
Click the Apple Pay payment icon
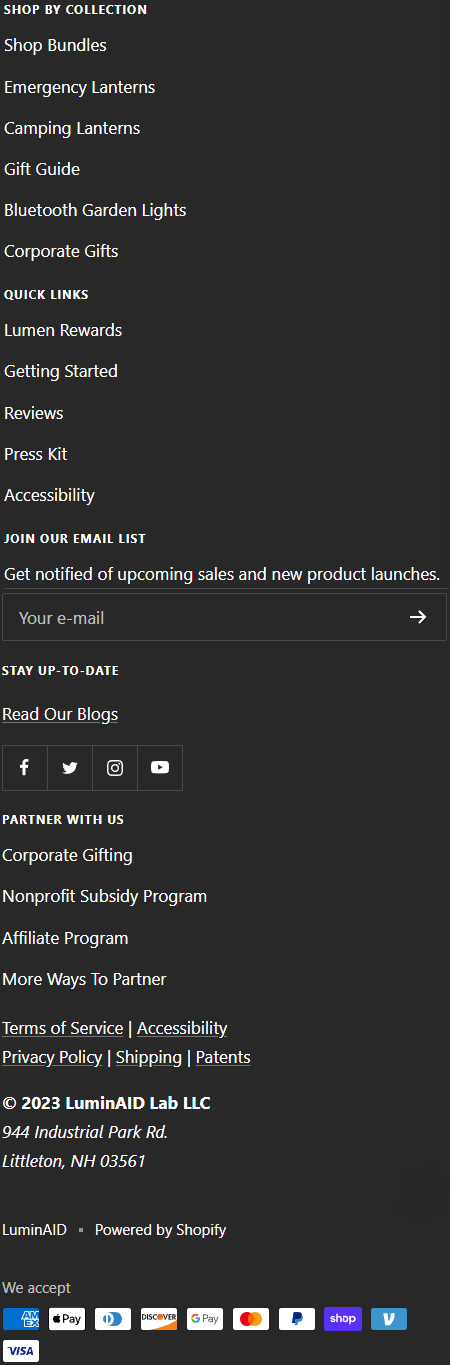67,1319
